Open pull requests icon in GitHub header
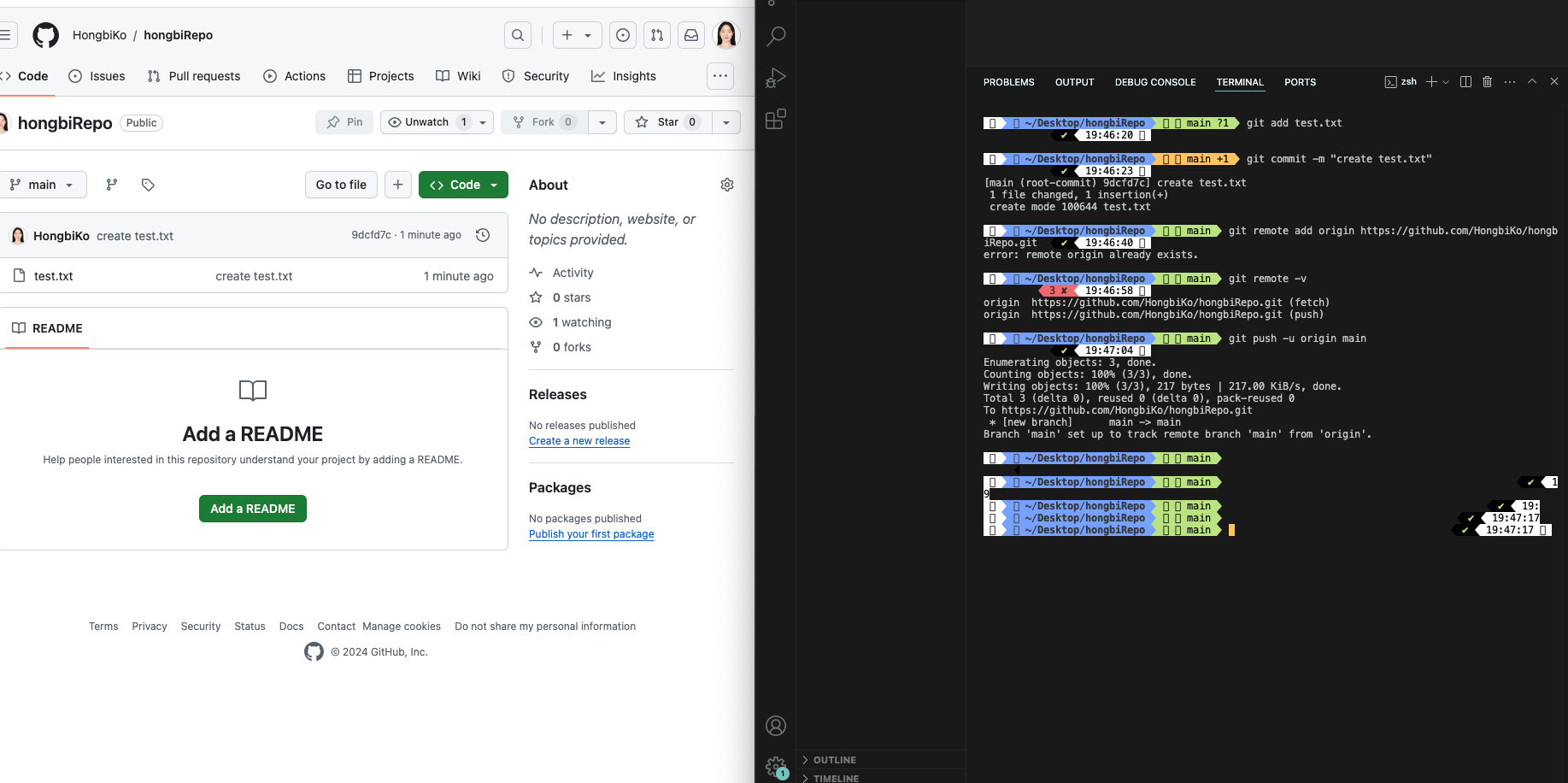 pos(657,35)
